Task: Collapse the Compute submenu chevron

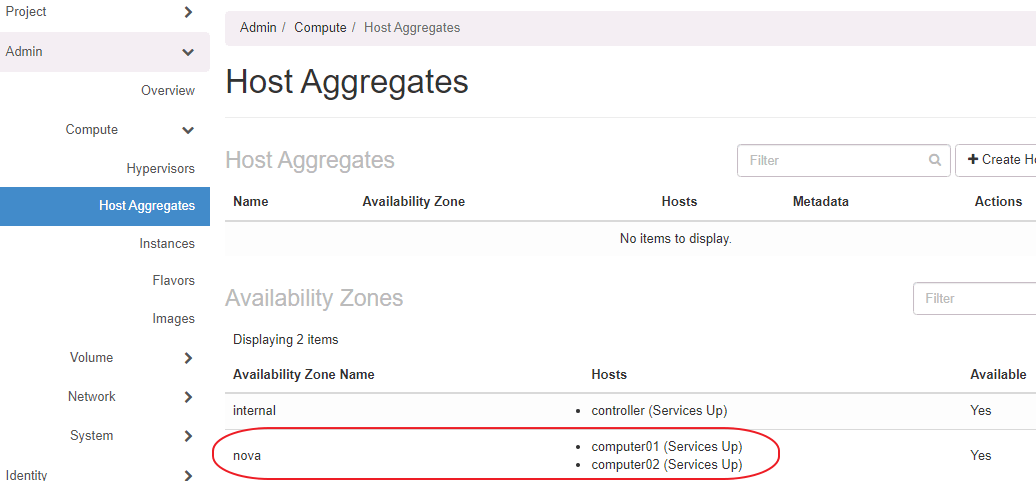Action: pos(188,130)
